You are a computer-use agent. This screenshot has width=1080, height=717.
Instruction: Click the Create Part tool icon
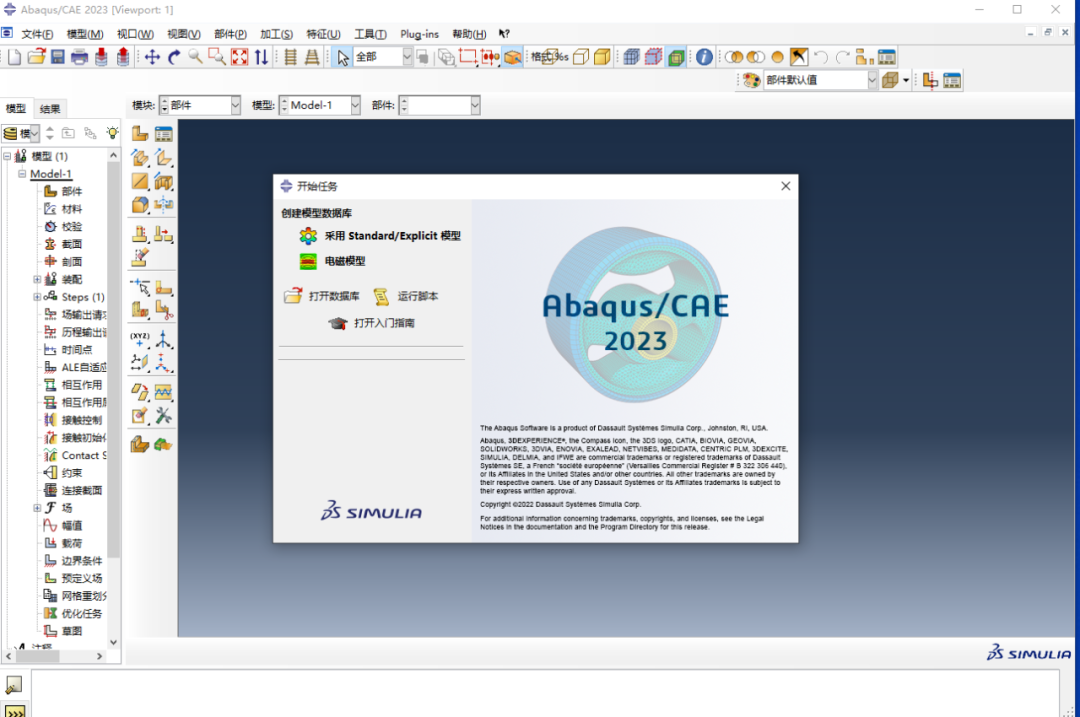click(x=140, y=134)
